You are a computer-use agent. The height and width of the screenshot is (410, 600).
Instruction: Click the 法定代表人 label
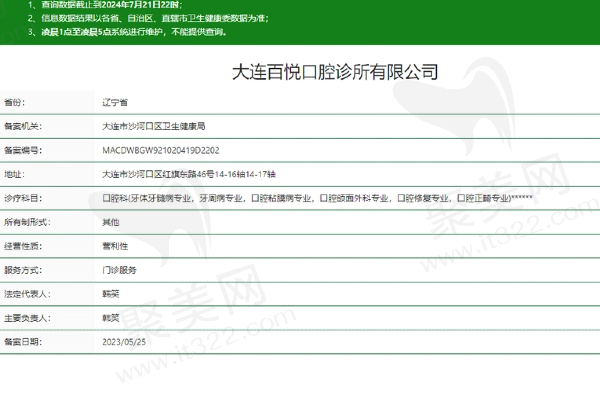(x=27, y=294)
